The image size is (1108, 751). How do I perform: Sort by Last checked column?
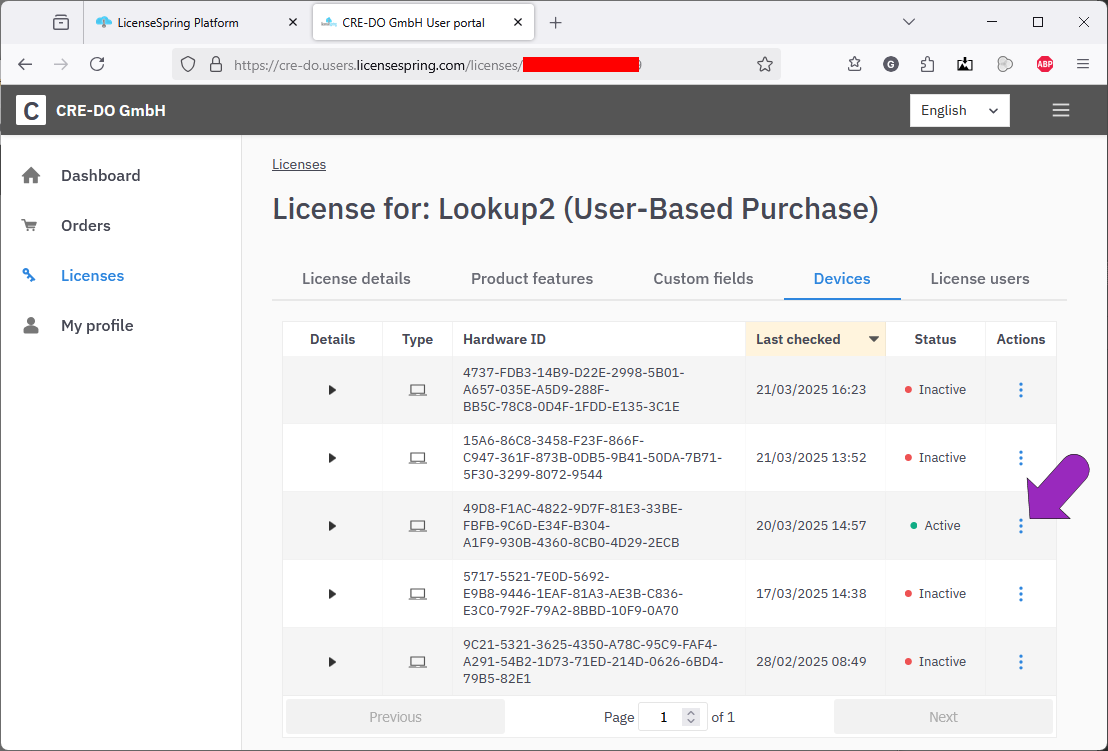(815, 339)
